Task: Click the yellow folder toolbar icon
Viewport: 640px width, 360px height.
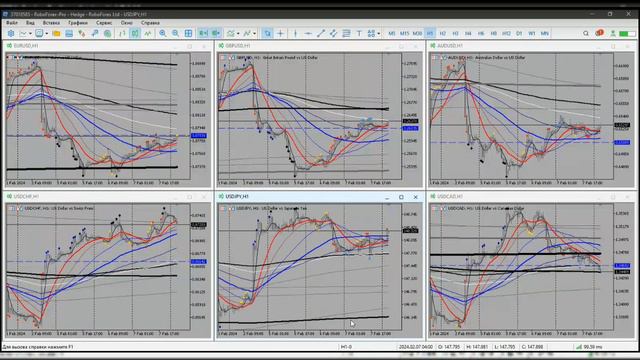Action: (56, 33)
